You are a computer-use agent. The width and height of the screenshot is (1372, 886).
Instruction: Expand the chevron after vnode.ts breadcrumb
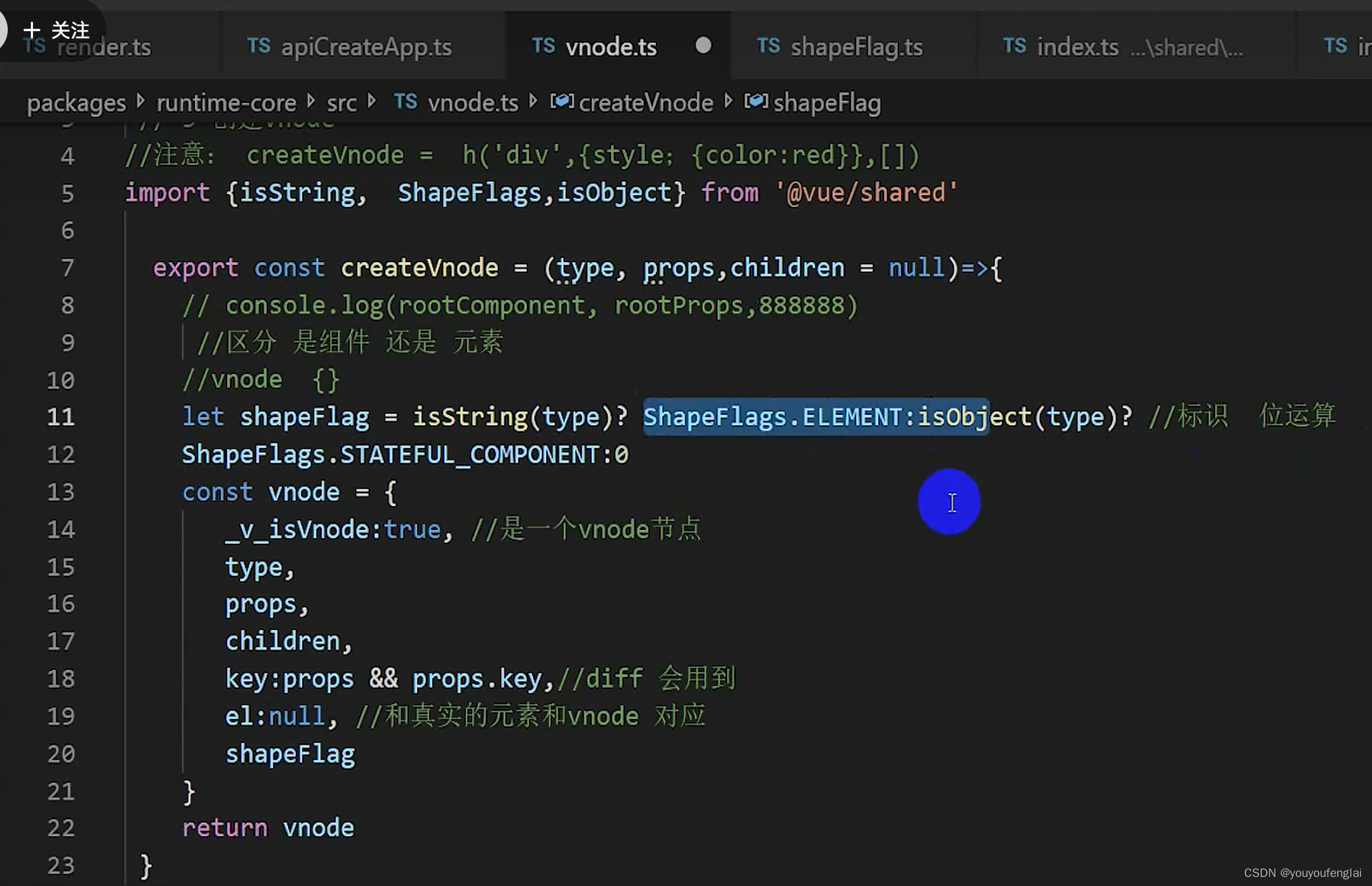533,101
